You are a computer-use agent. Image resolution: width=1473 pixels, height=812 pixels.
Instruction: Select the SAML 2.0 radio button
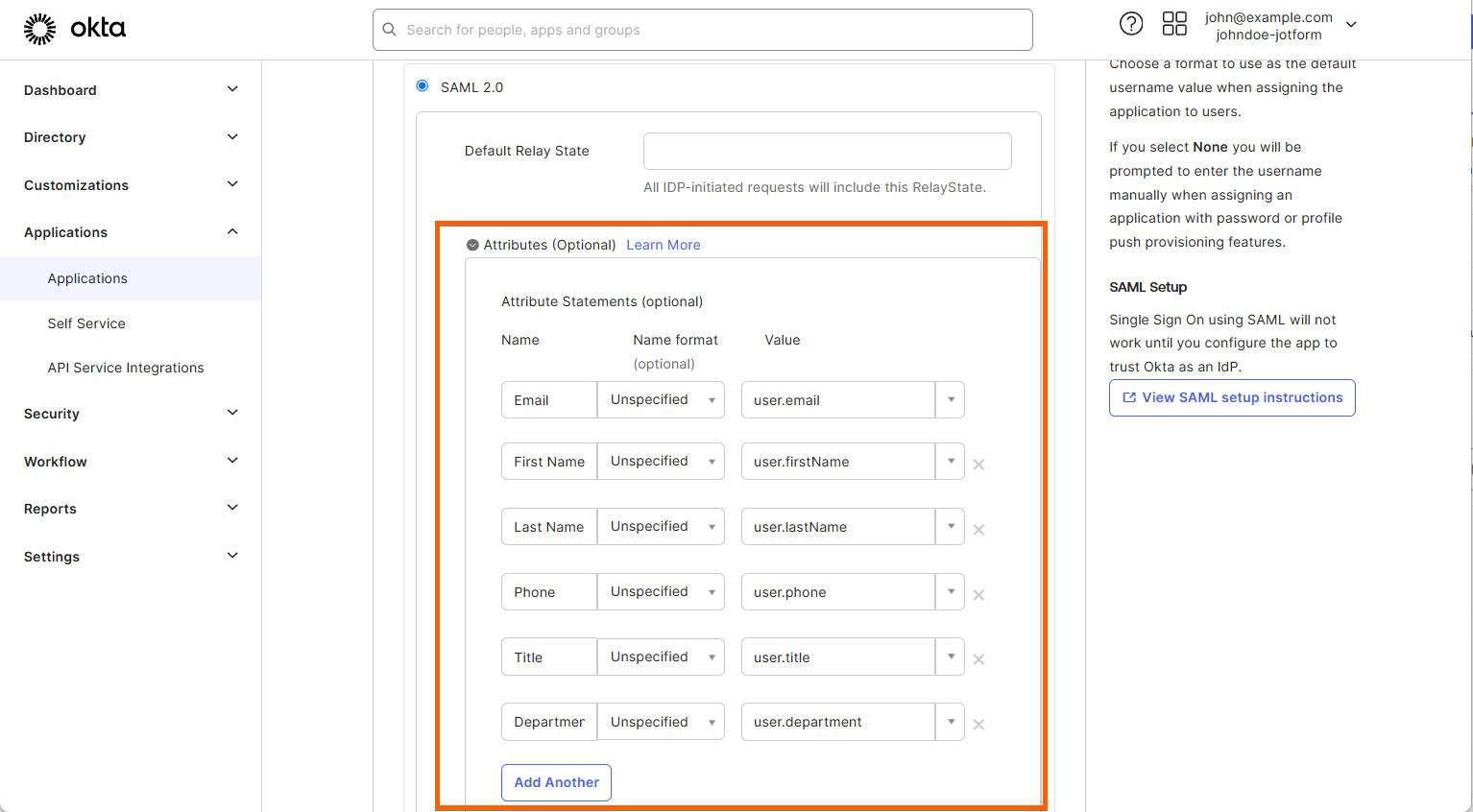pyautogui.click(x=423, y=86)
